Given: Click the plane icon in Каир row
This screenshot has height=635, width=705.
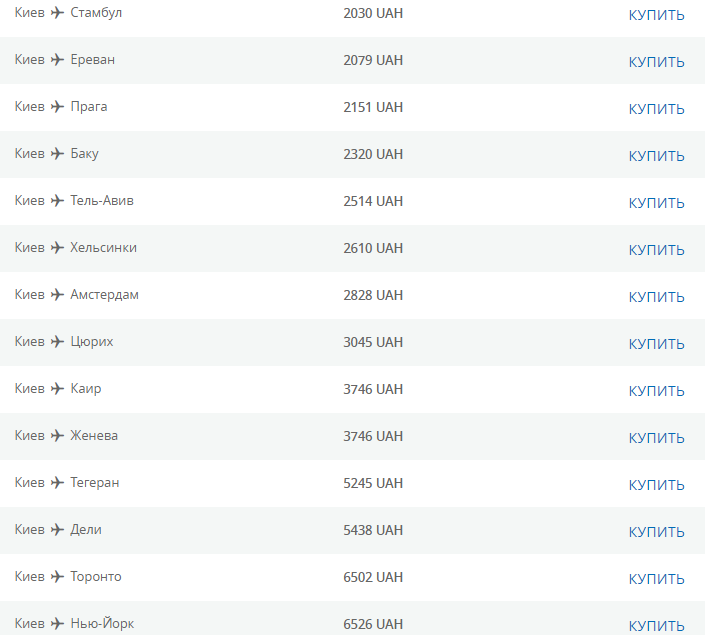Looking at the screenshot, I should (x=57, y=389).
